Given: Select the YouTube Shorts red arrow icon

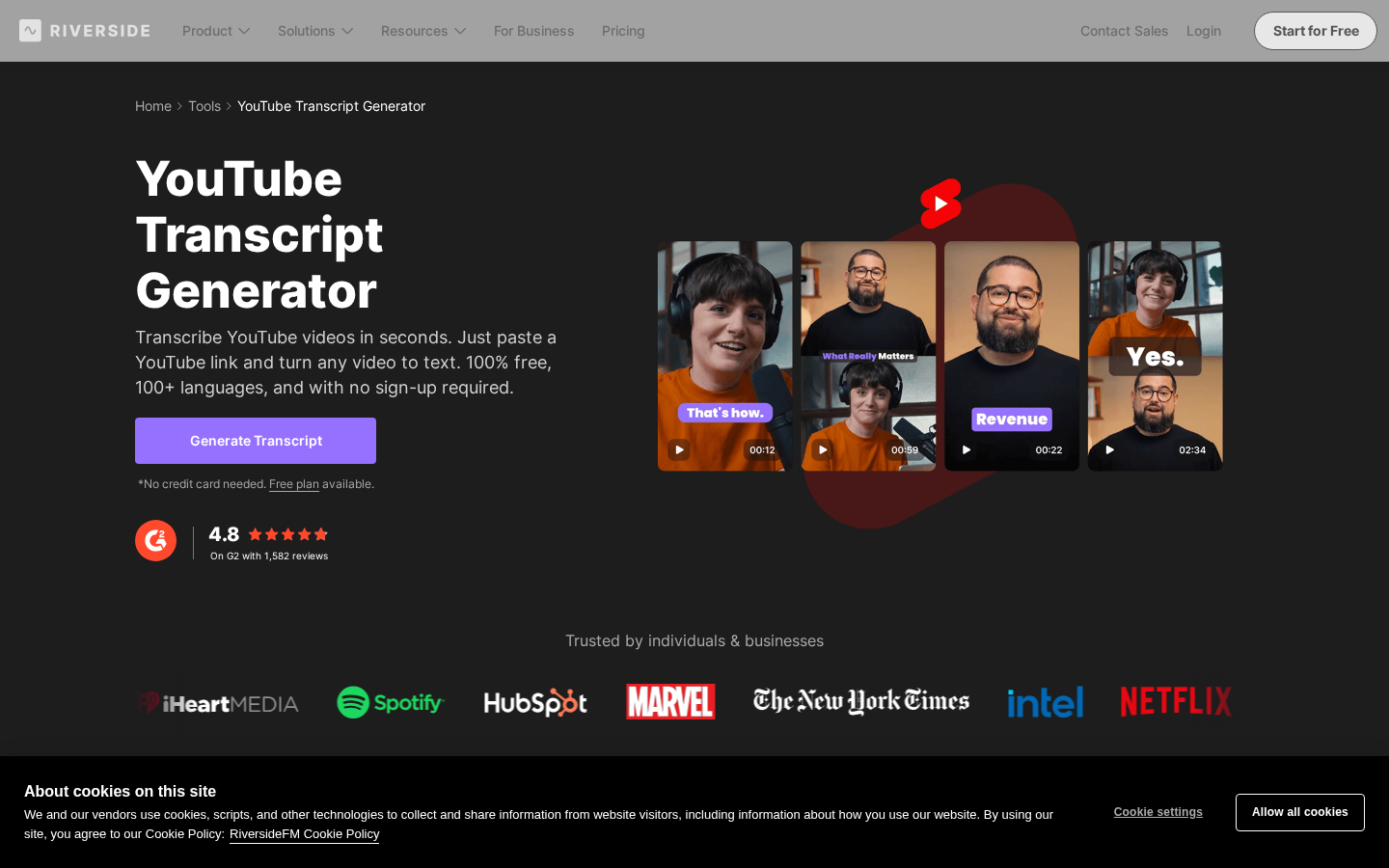Looking at the screenshot, I should pos(940,203).
